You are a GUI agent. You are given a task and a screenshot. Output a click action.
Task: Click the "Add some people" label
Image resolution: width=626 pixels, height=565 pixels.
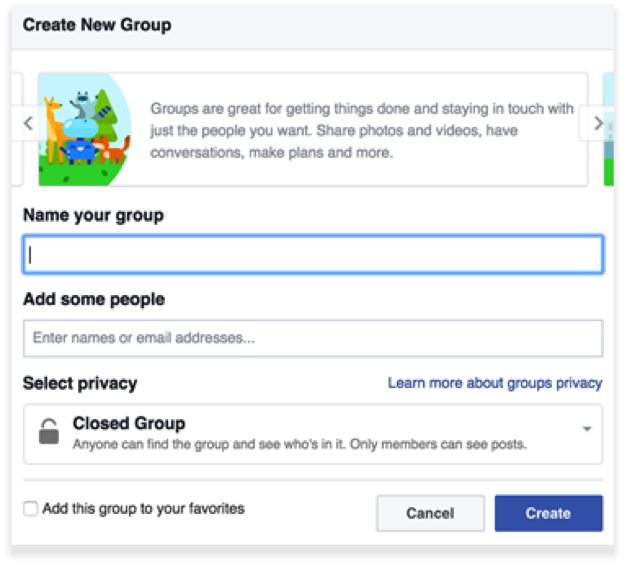pos(94,299)
